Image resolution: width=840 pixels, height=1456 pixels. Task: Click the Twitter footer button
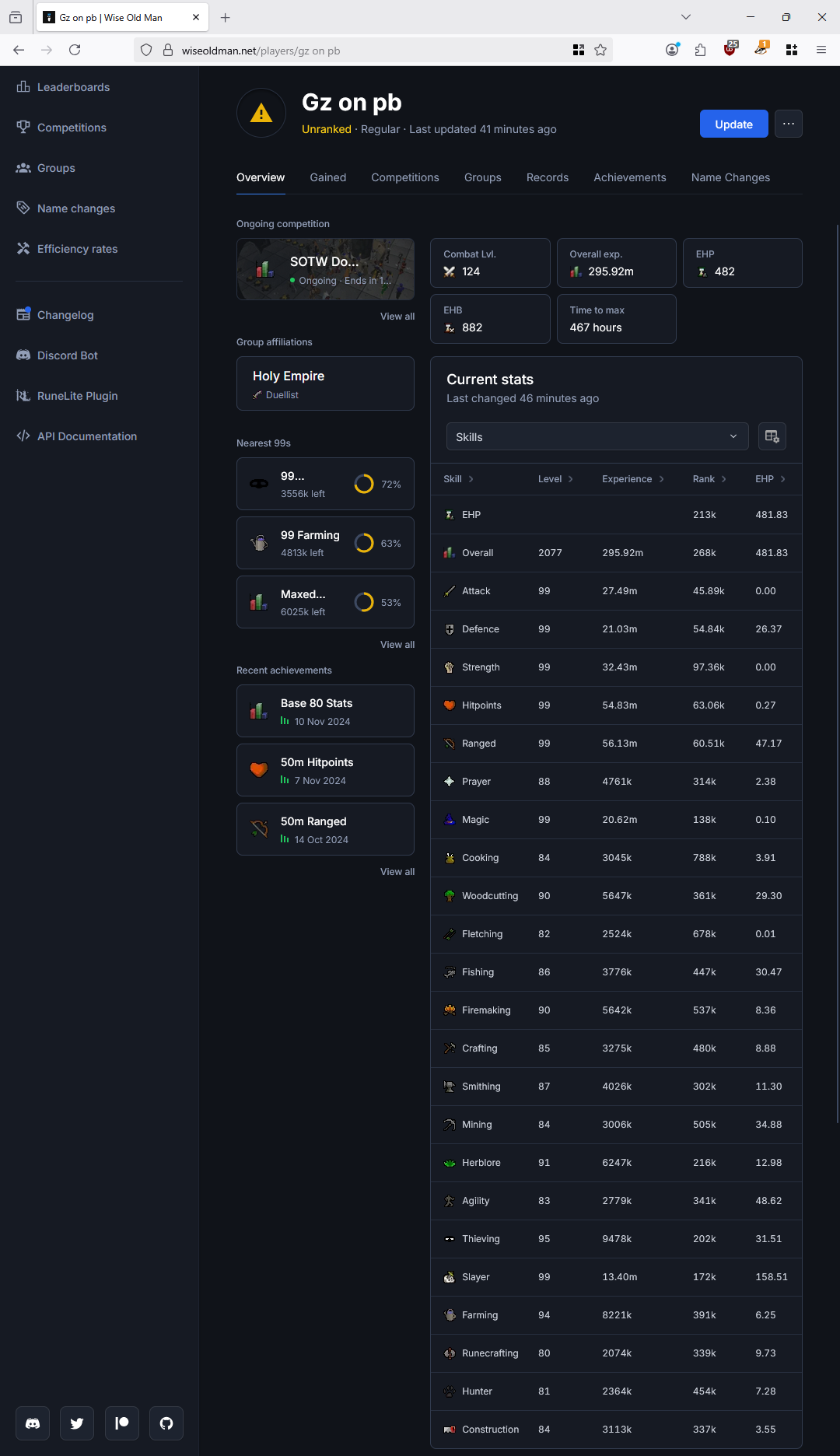tap(77, 1423)
